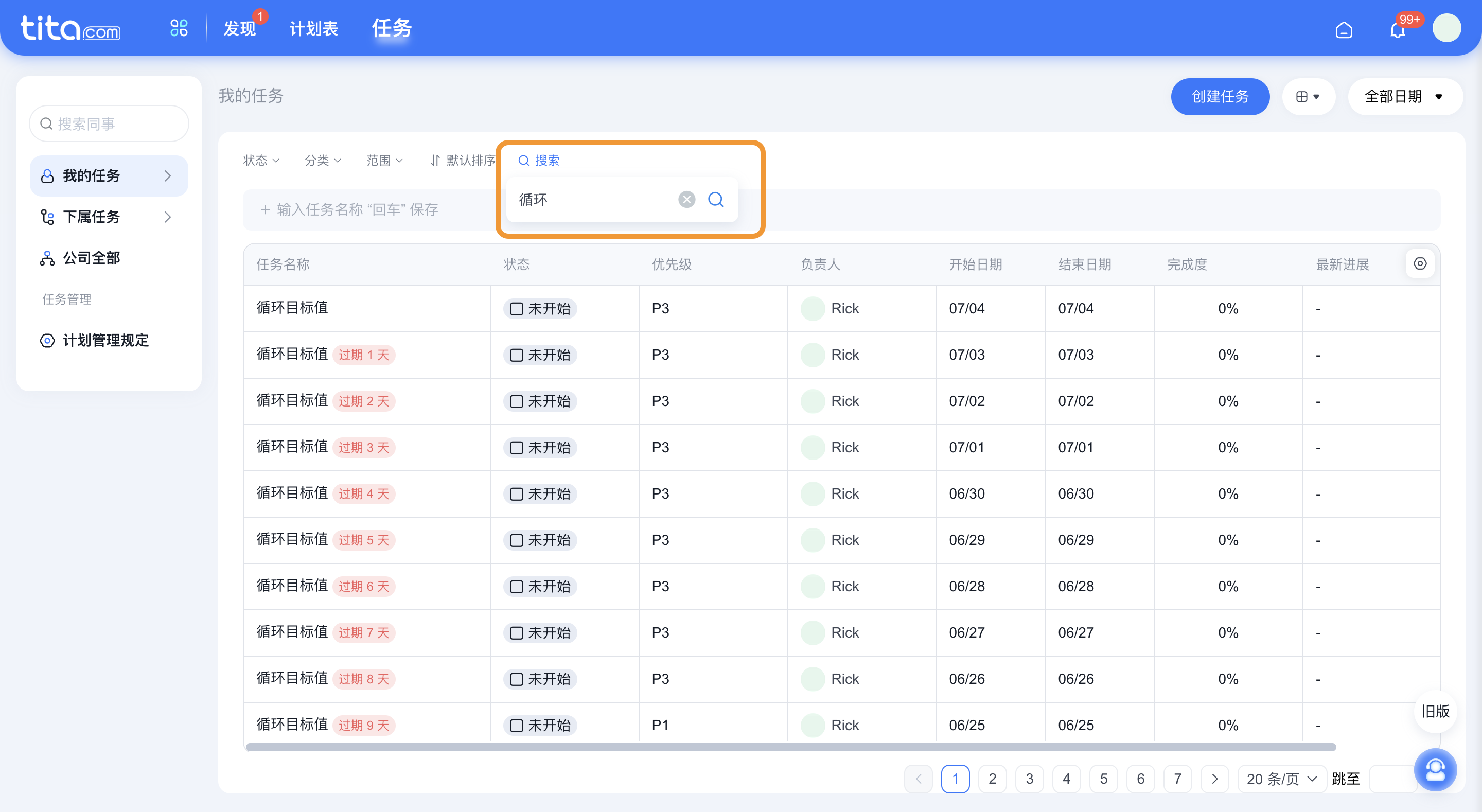Expand 我的任务 chevron arrow
Screen dimensions: 1482x812
point(167,175)
